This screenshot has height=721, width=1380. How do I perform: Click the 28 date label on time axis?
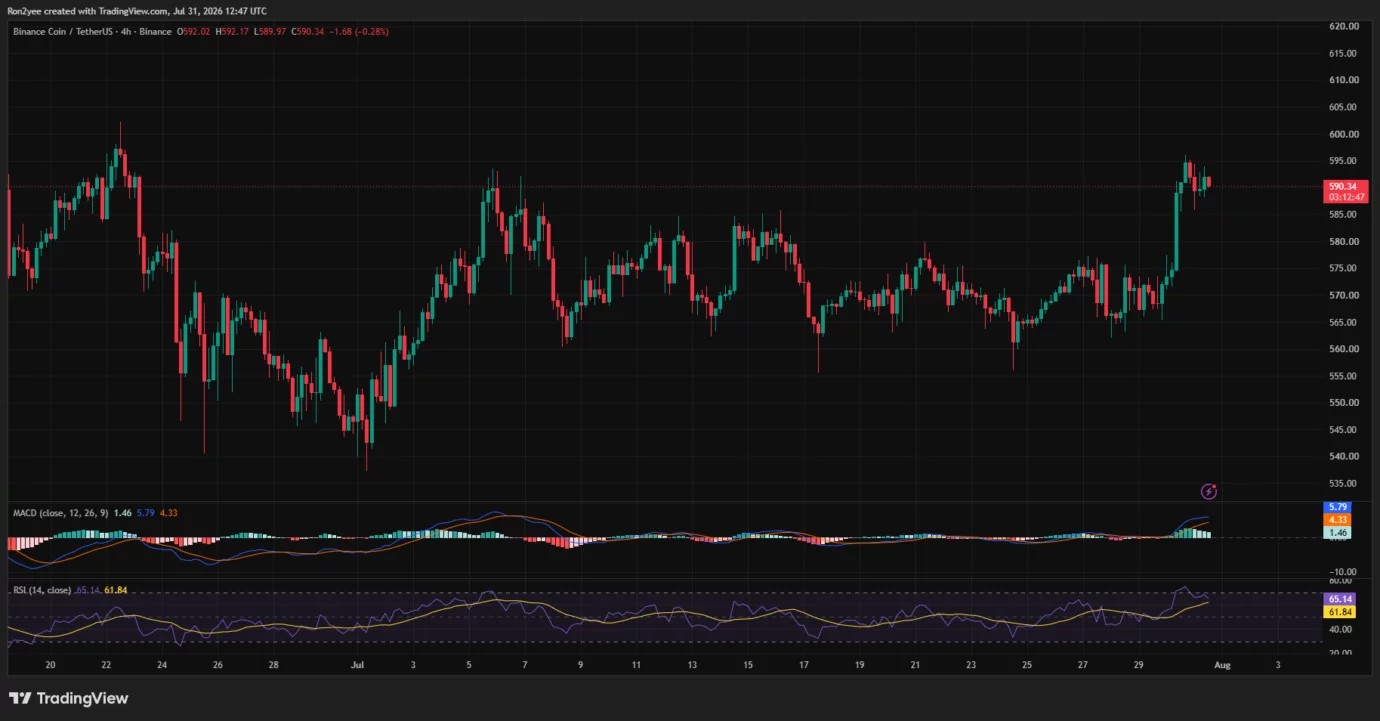[x=273, y=664]
